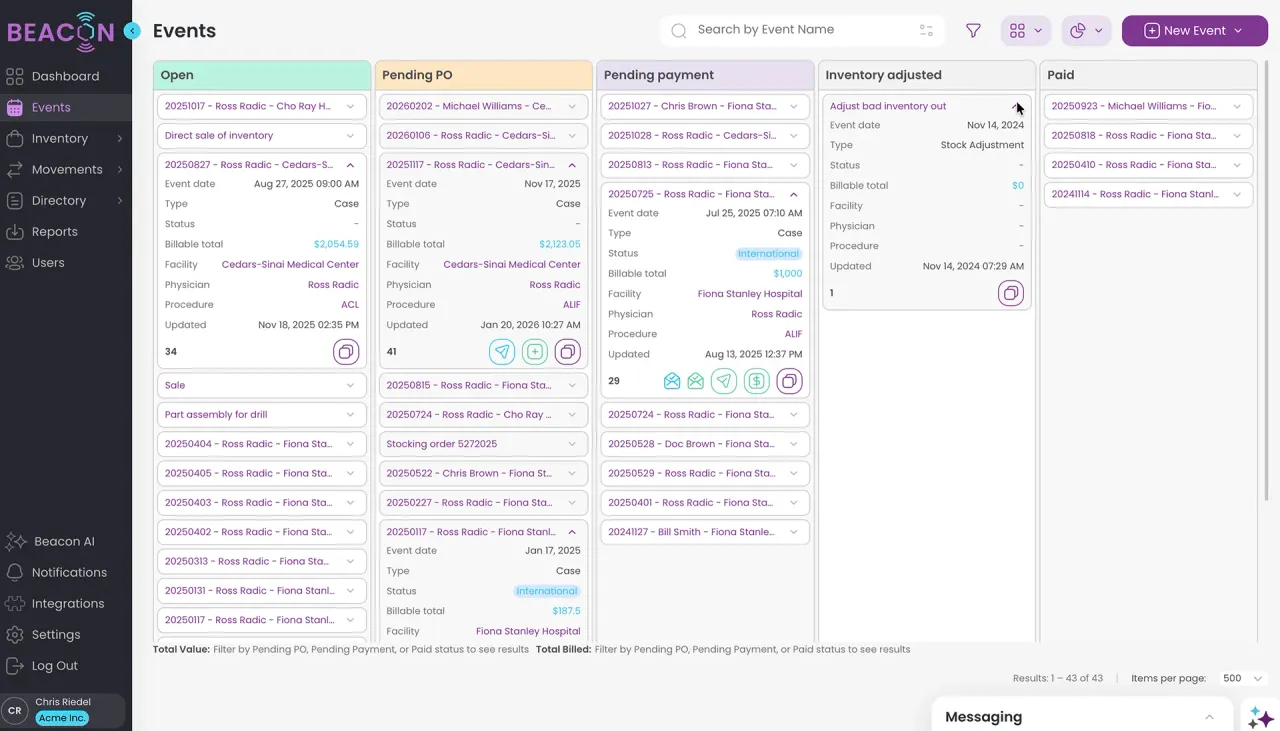
Task: Collapse the sidebar using the blue chevron arrow
Action: tap(132, 31)
